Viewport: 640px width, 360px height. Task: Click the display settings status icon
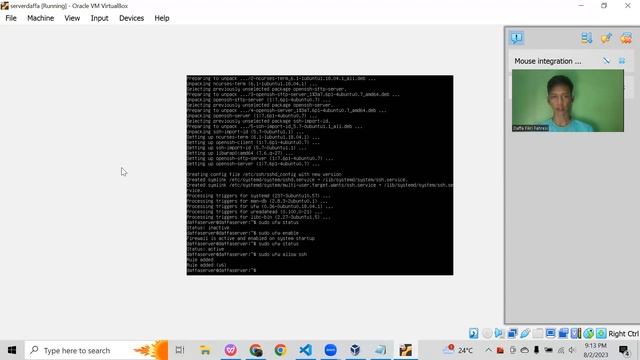point(550,333)
